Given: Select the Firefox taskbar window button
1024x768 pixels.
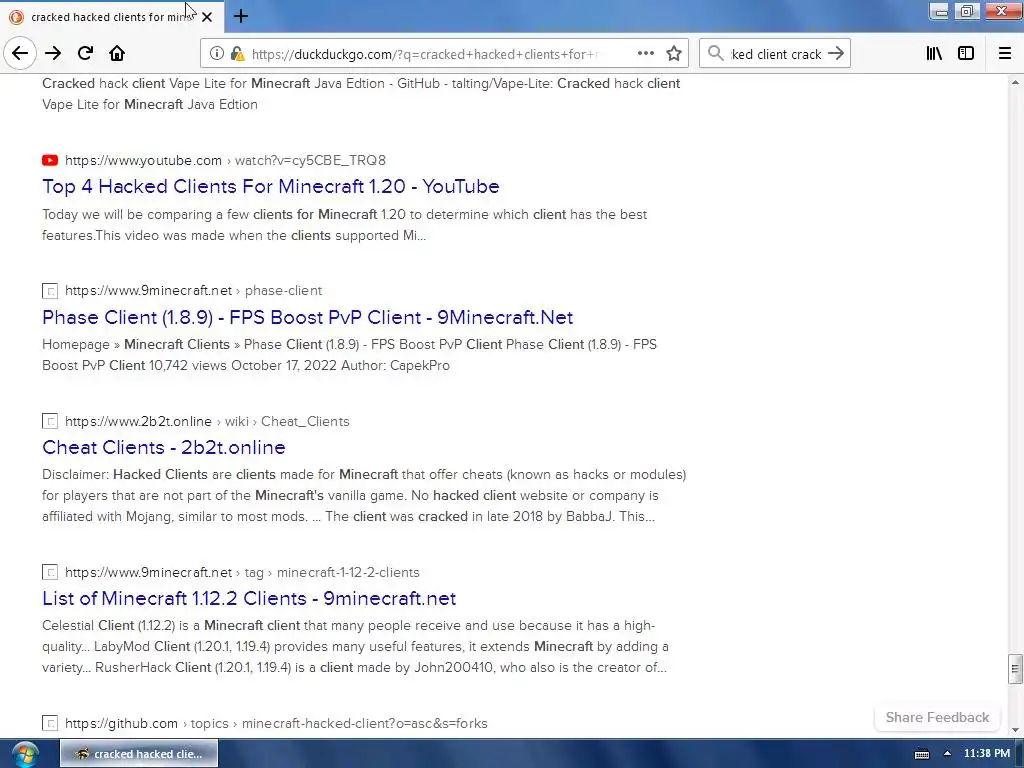Looking at the screenshot, I should [x=139, y=754].
